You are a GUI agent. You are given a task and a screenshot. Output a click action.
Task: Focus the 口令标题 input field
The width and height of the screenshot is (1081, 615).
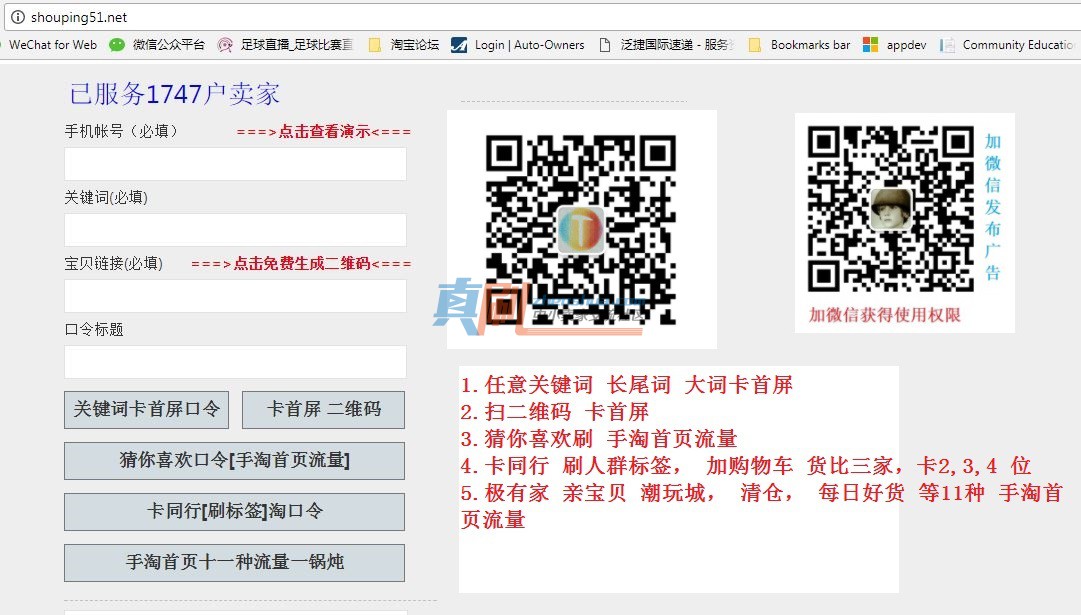click(235, 362)
